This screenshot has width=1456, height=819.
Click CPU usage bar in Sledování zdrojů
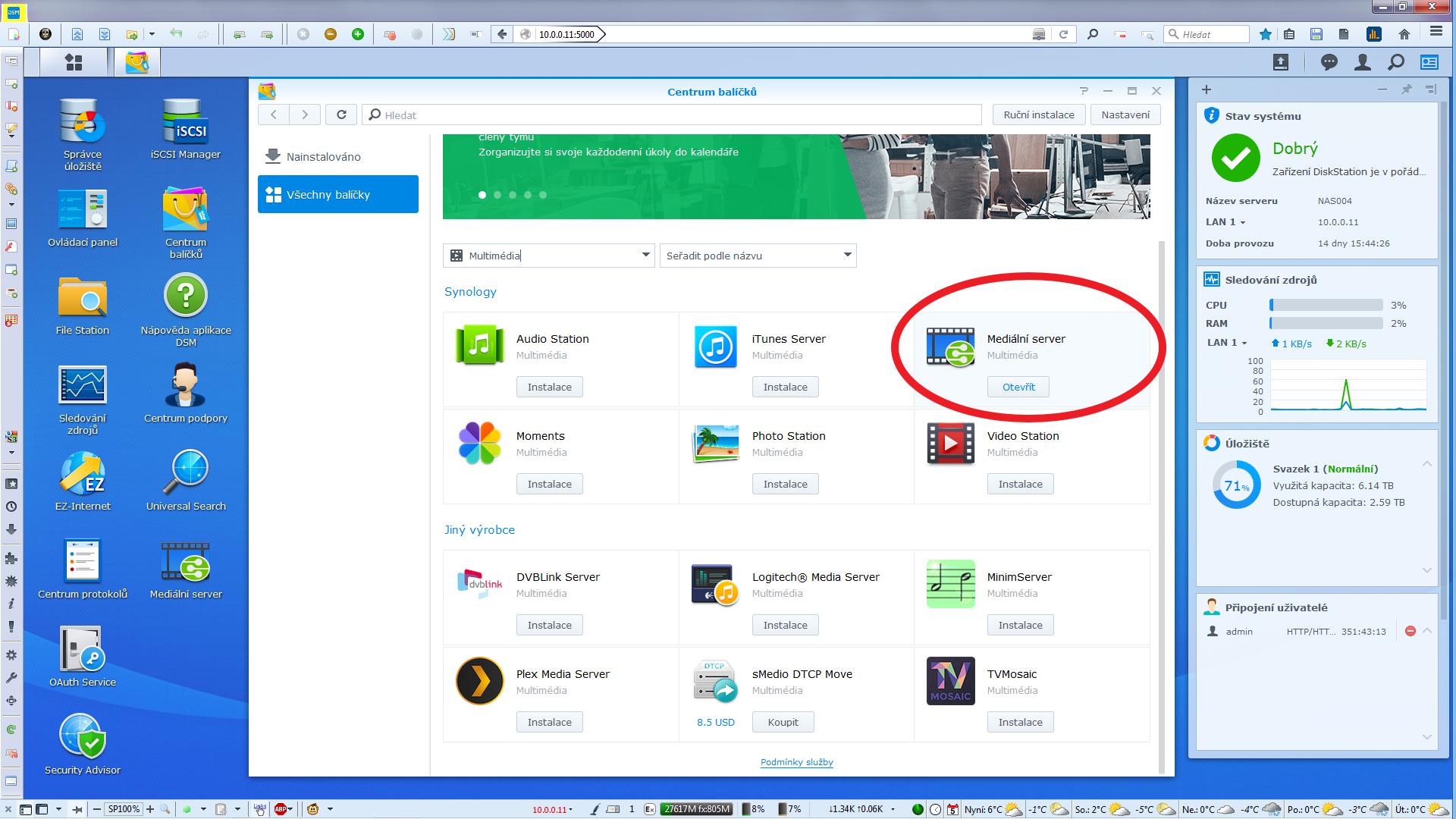click(x=1326, y=305)
